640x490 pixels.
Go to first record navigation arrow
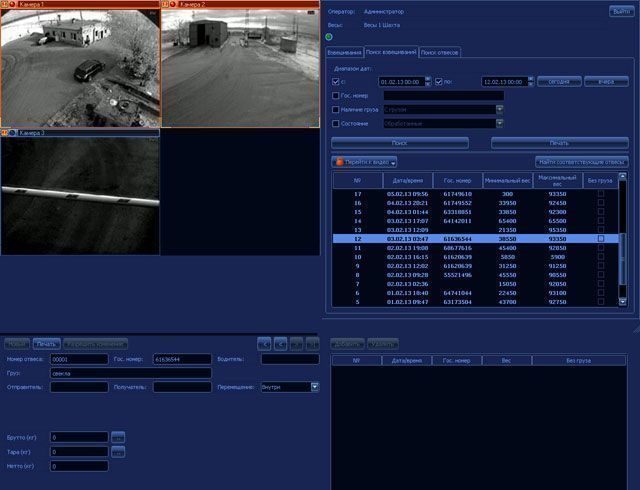click(x=264, y=344)
